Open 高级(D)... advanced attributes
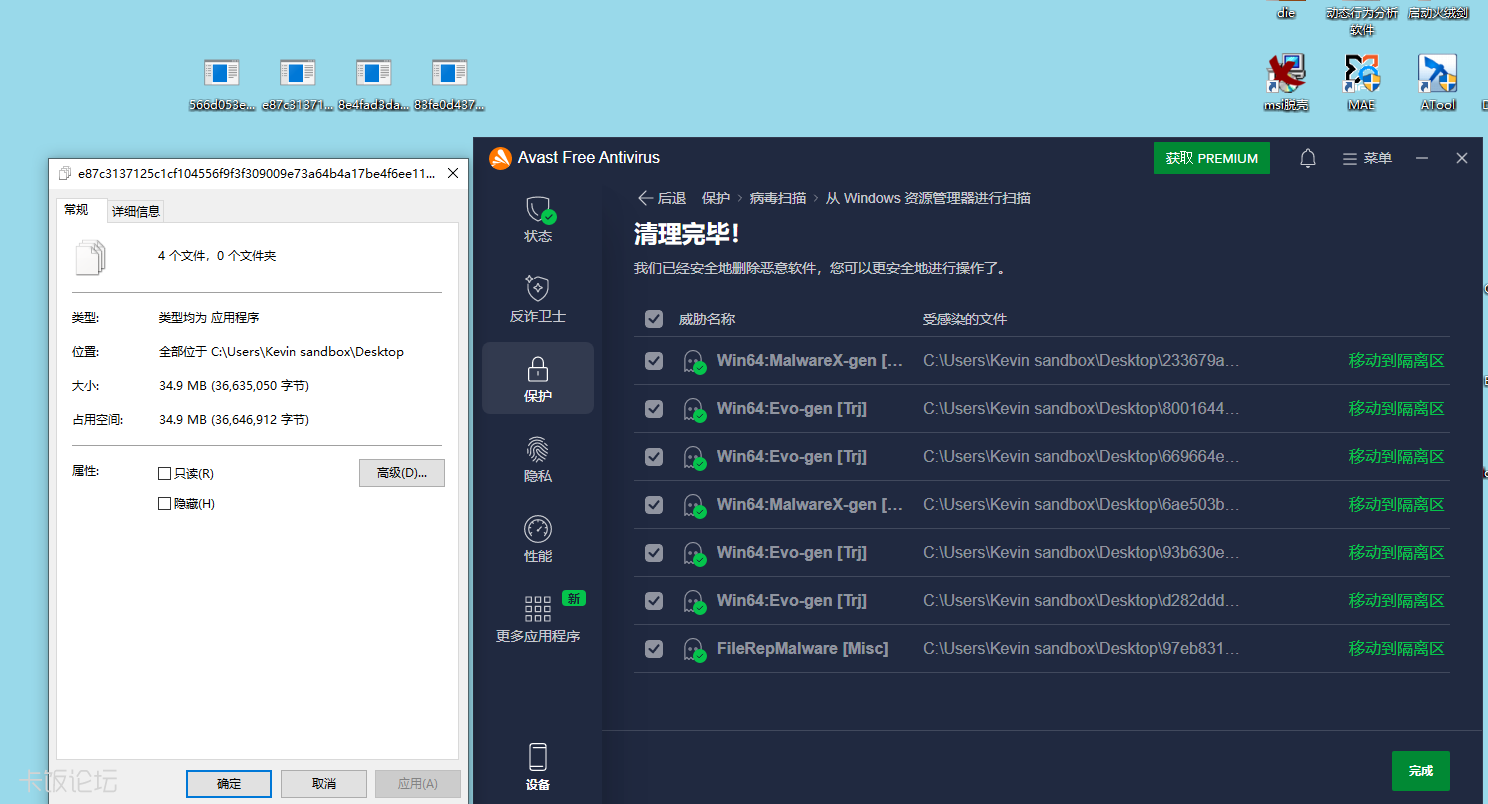 coord(402,473)
